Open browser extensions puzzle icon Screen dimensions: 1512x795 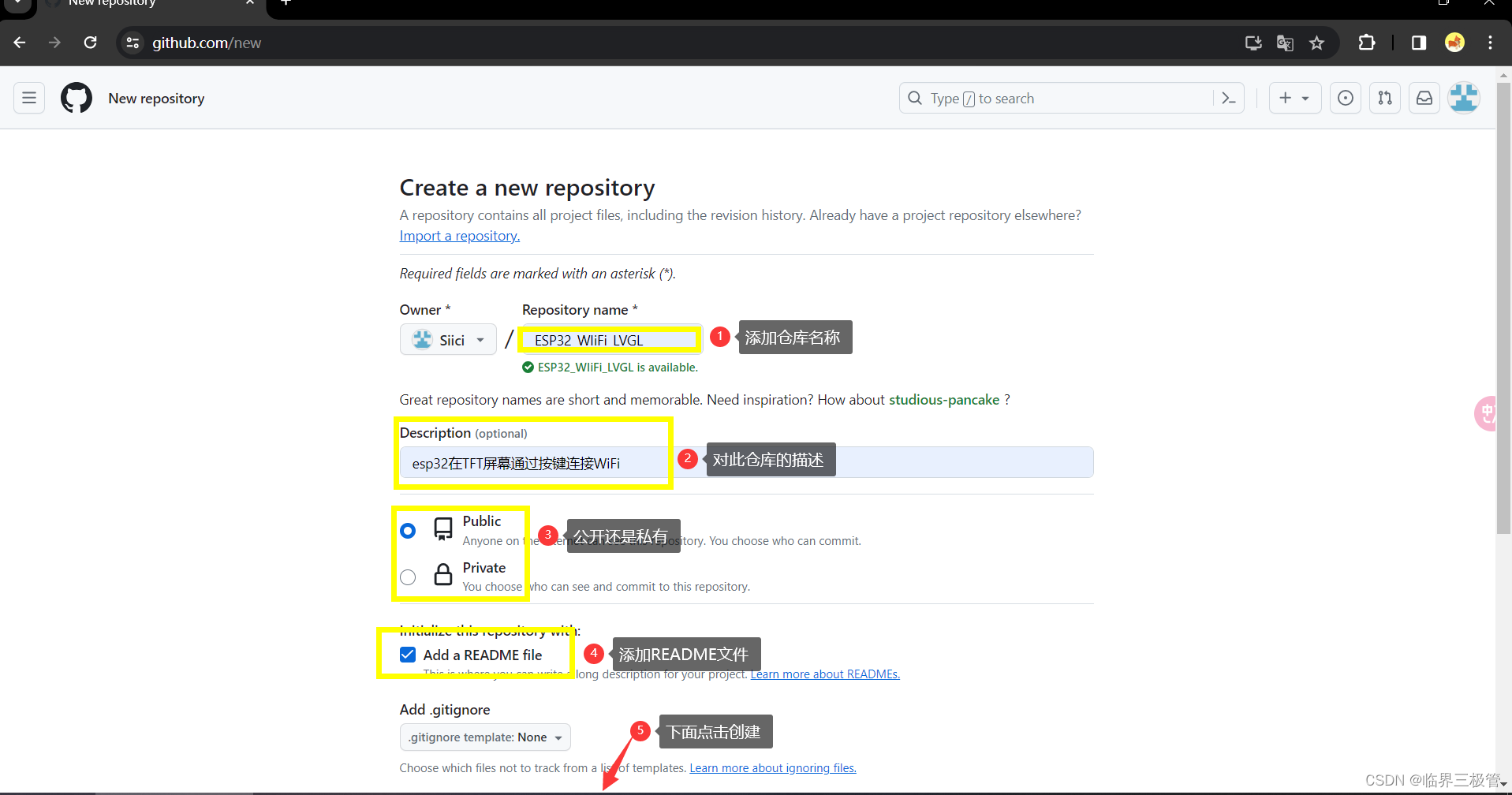tap(1367, 43)
